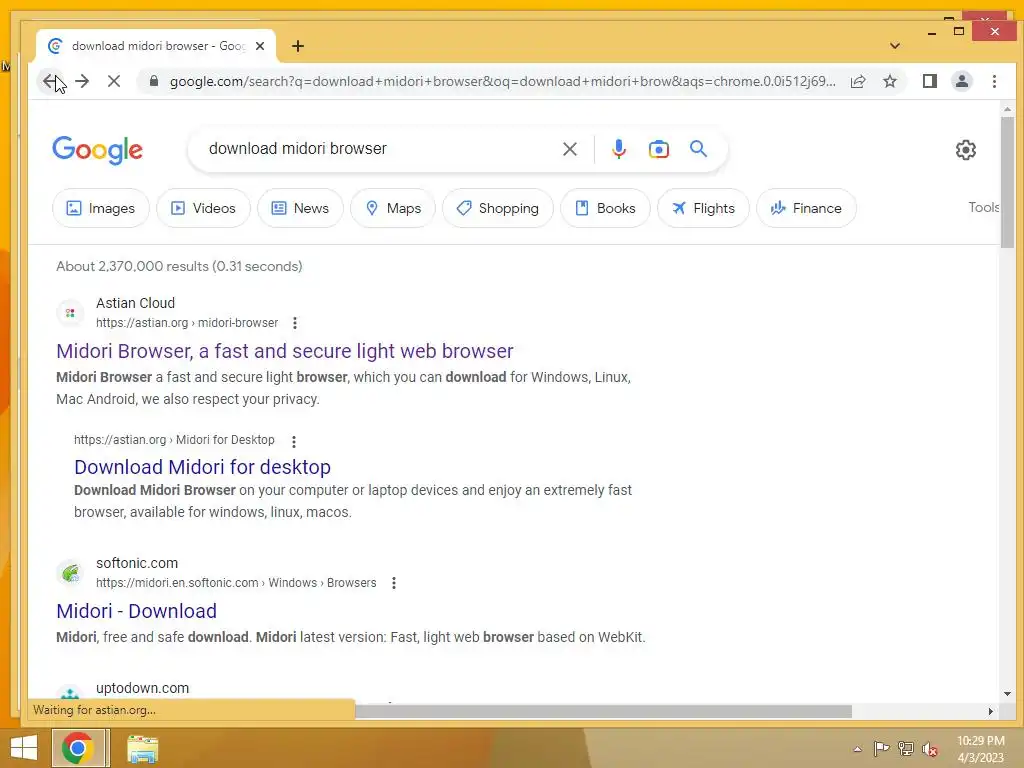This screenshot has width=1024, height=768.
Task: Share this page using share icon
Action: tap(858, 81)
